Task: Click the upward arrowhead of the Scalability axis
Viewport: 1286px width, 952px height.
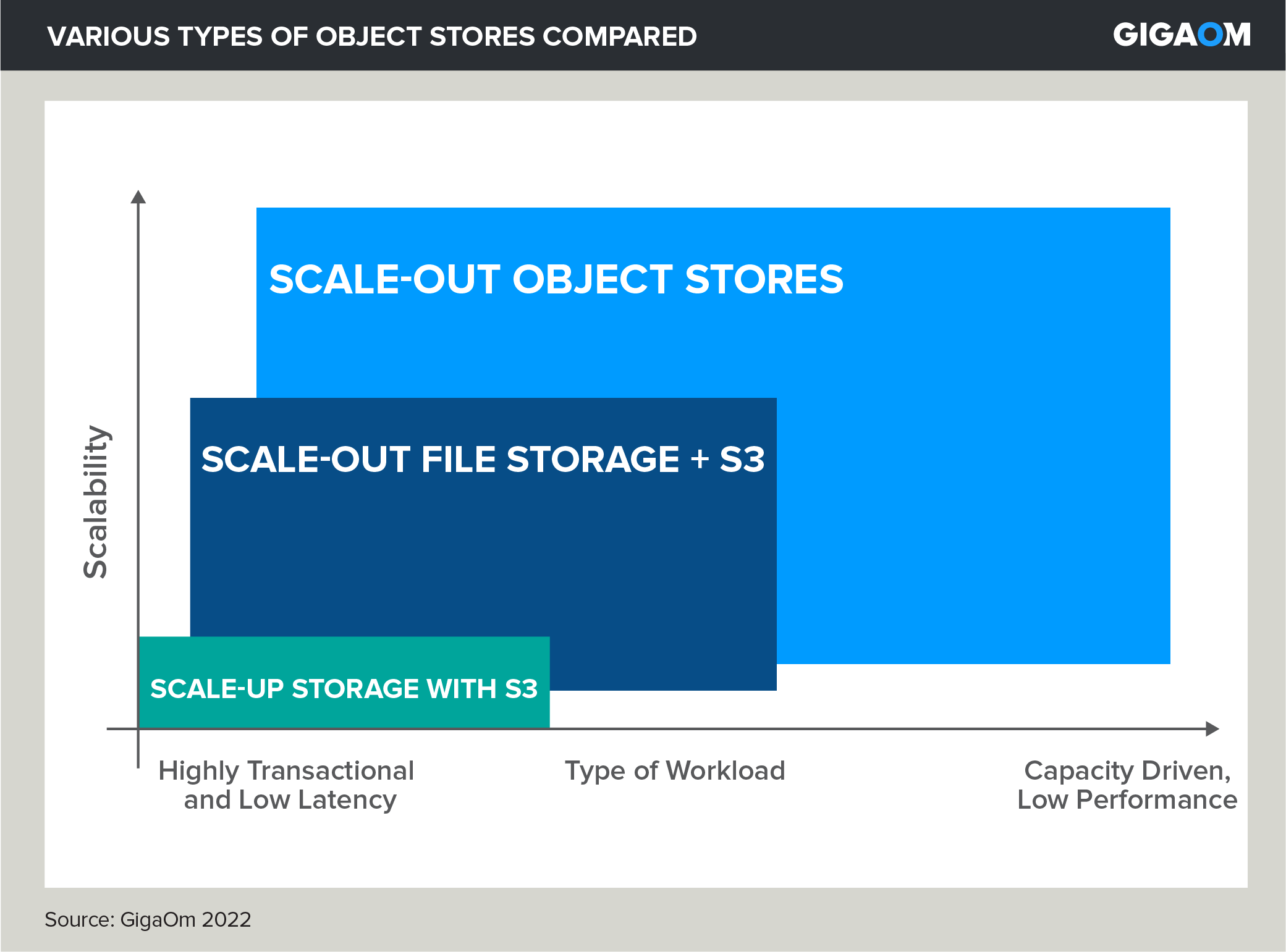Action: (138, 197)
